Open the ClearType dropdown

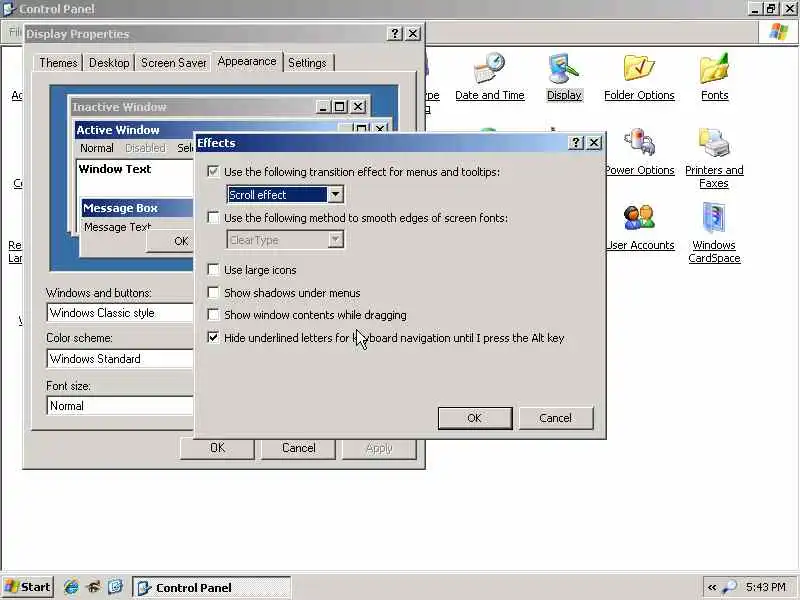[335, 240]
